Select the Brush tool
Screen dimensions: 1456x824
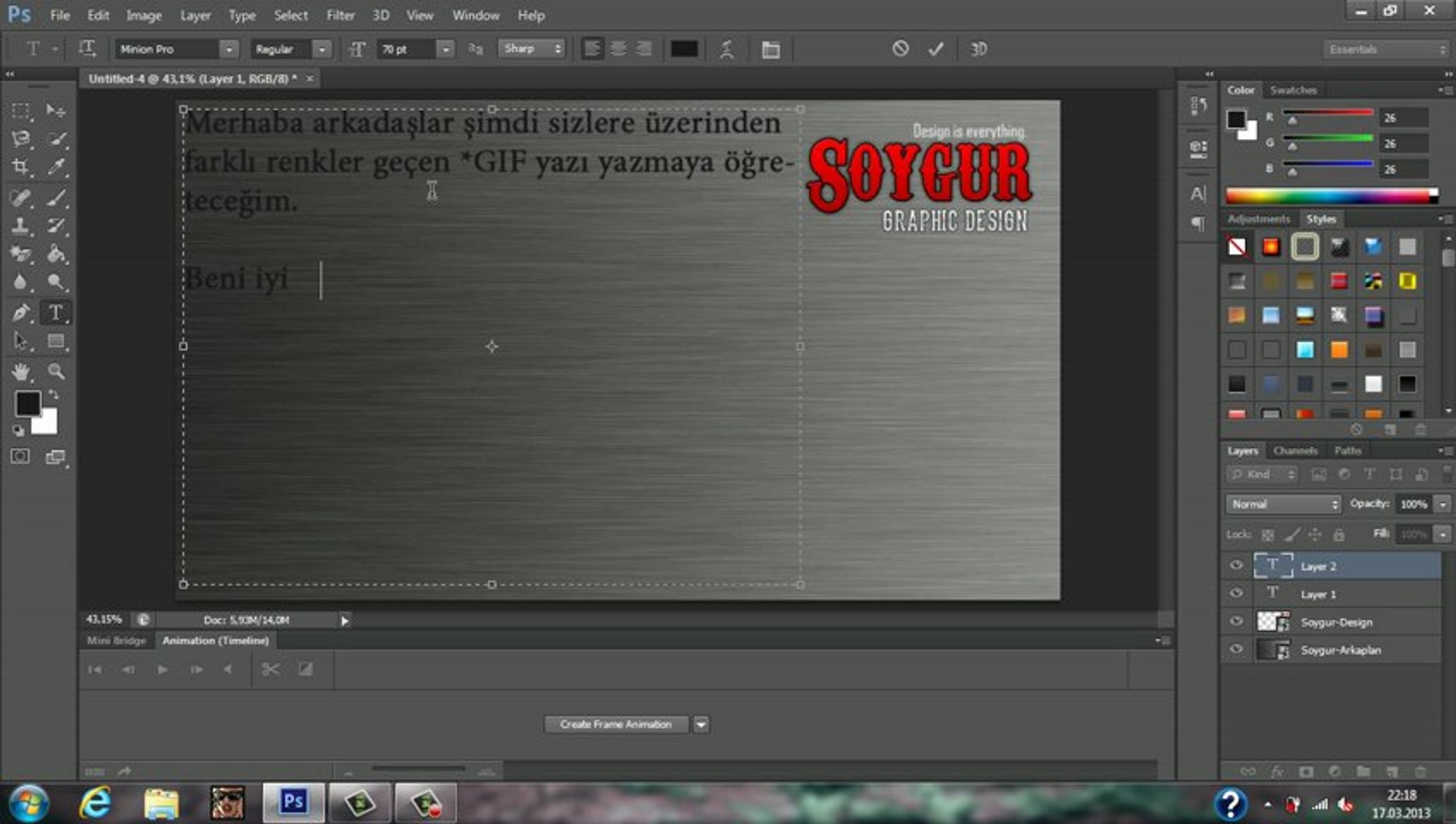[x=56, y=198]
